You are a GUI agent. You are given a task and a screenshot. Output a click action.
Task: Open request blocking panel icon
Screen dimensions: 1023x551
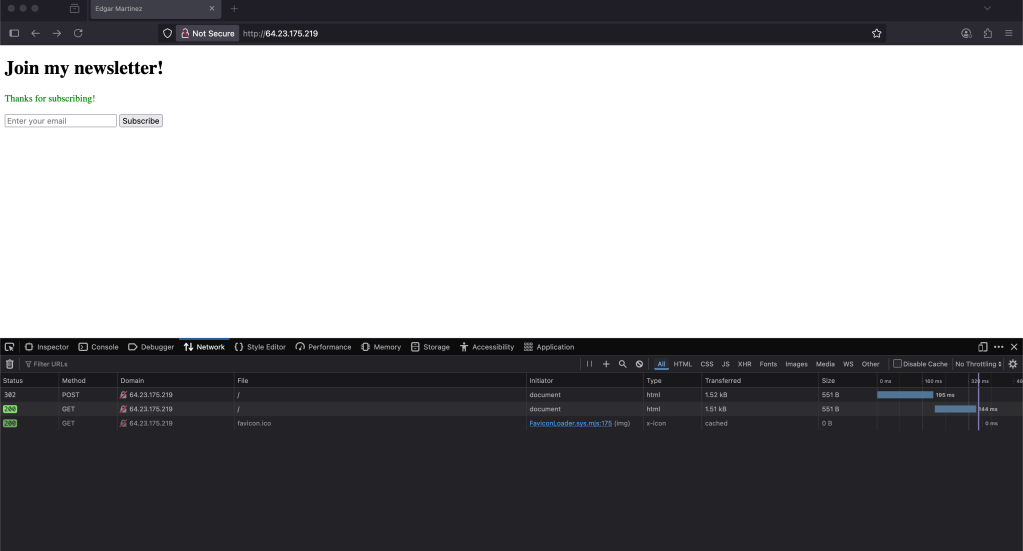639,364
